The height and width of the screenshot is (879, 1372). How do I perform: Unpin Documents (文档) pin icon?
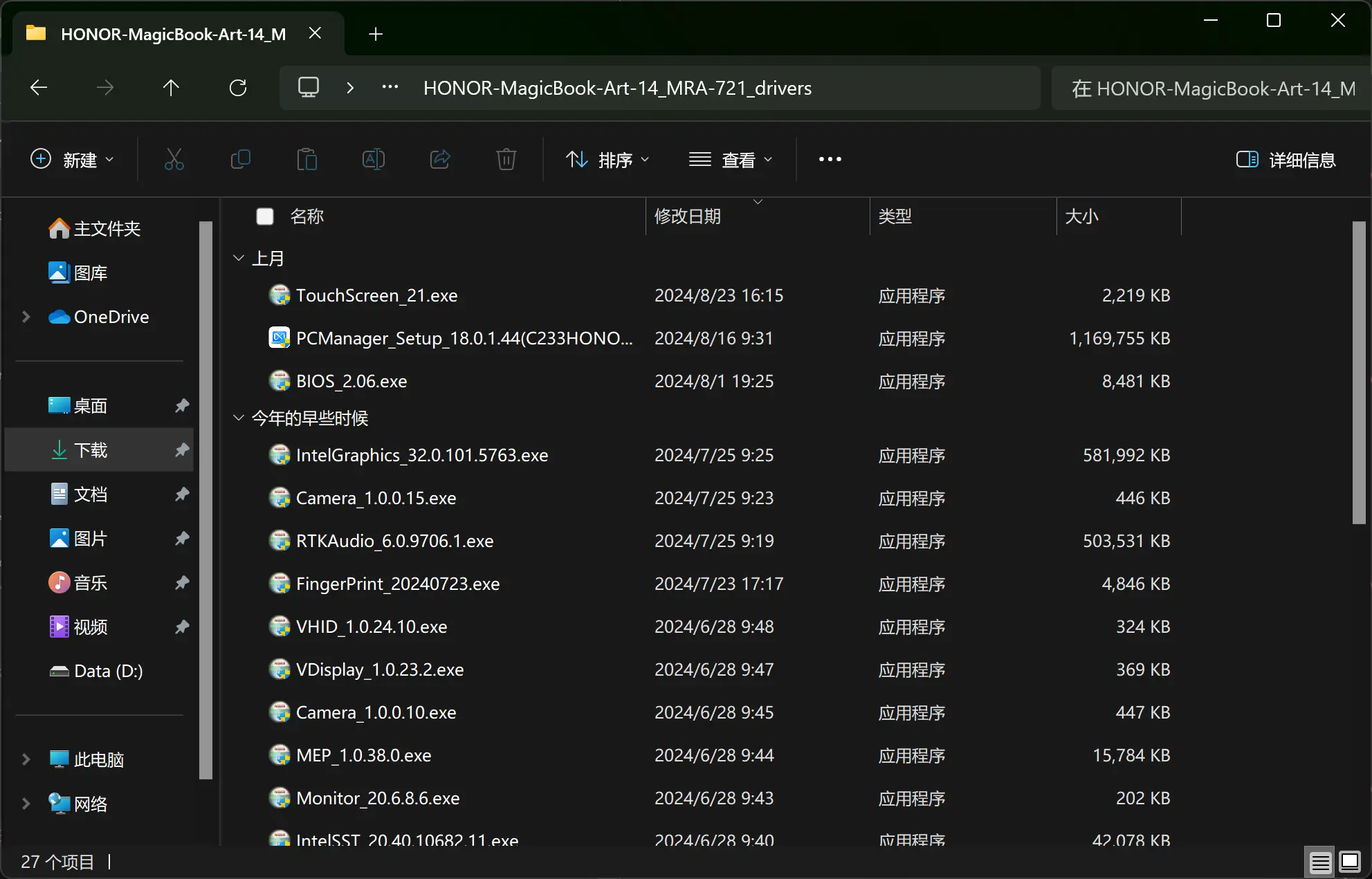point(182,494)
